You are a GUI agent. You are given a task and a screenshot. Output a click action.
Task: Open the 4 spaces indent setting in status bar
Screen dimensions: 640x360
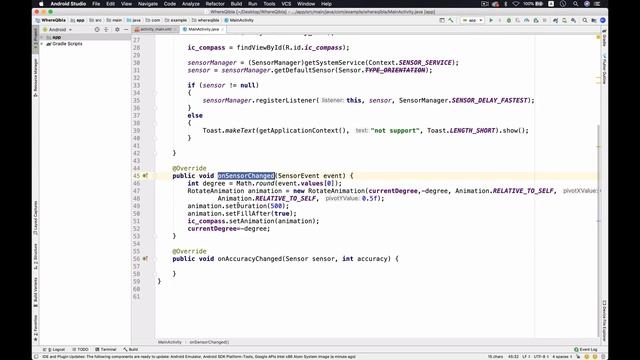[561, 356]
